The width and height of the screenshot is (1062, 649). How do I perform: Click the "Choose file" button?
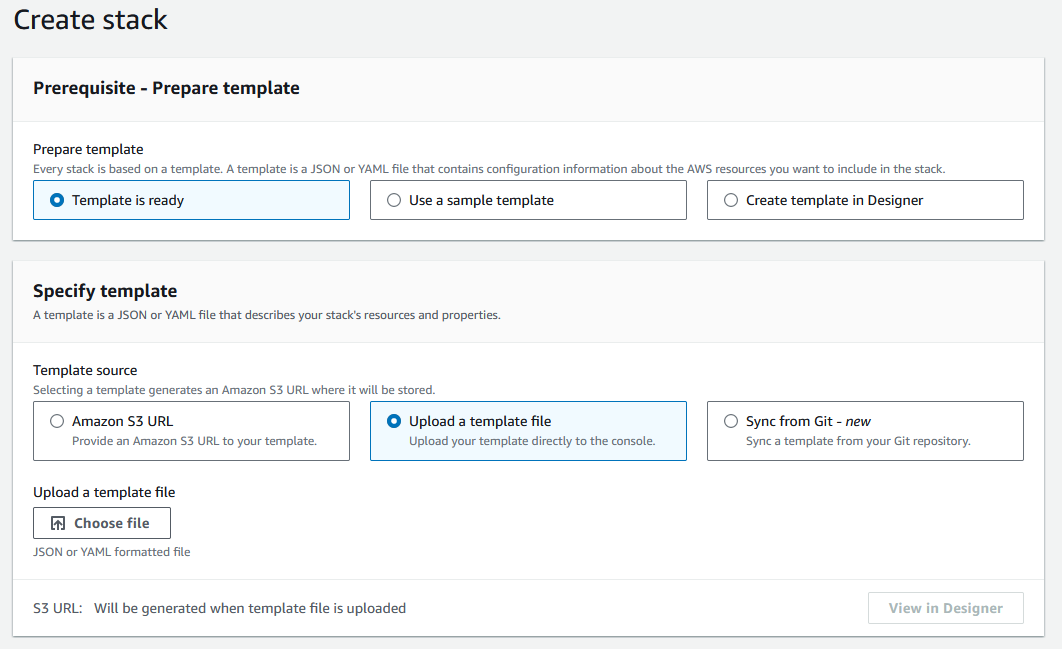(101, 522)
